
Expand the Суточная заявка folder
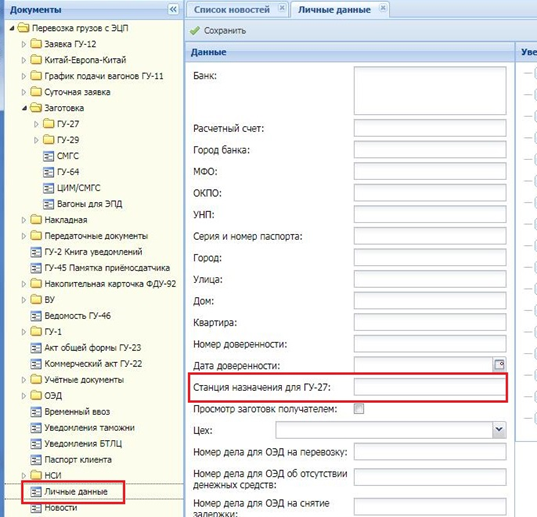pyautogui.click(x=24, y=92)
